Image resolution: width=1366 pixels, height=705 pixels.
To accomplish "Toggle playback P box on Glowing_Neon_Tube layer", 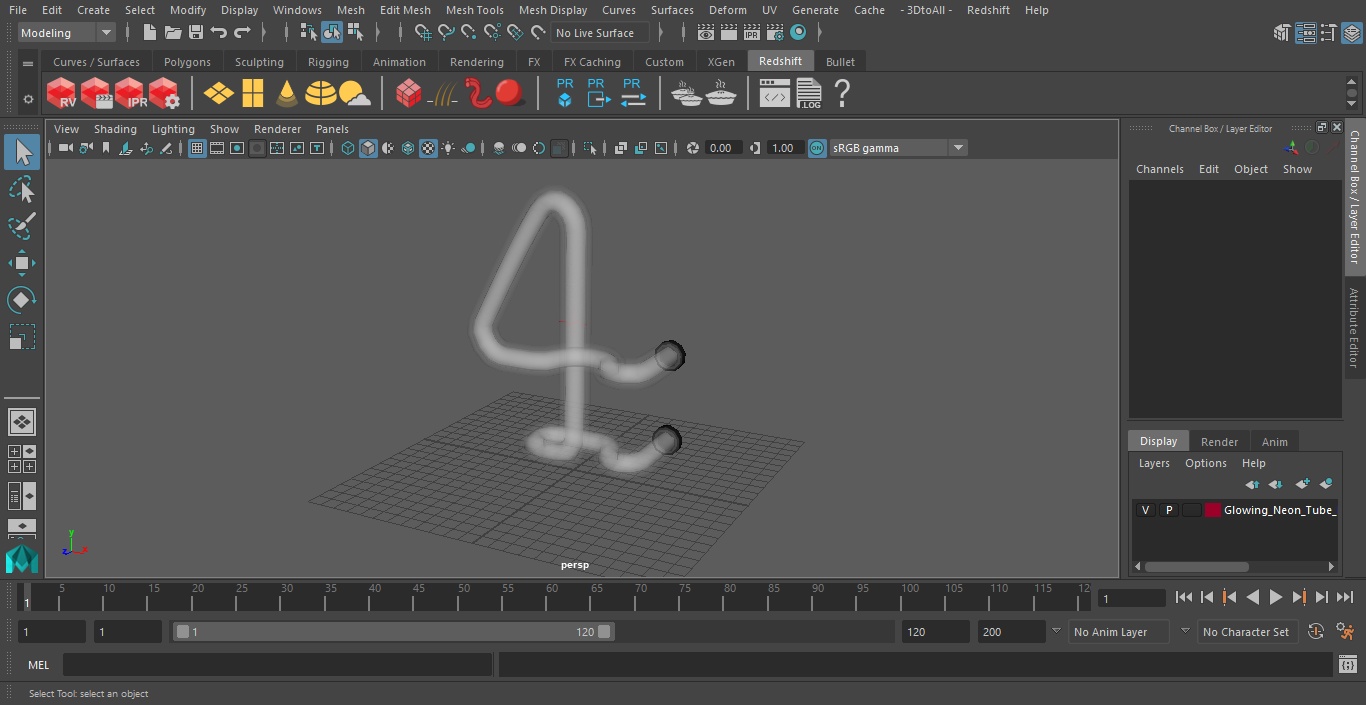I will click(1168, 510).
